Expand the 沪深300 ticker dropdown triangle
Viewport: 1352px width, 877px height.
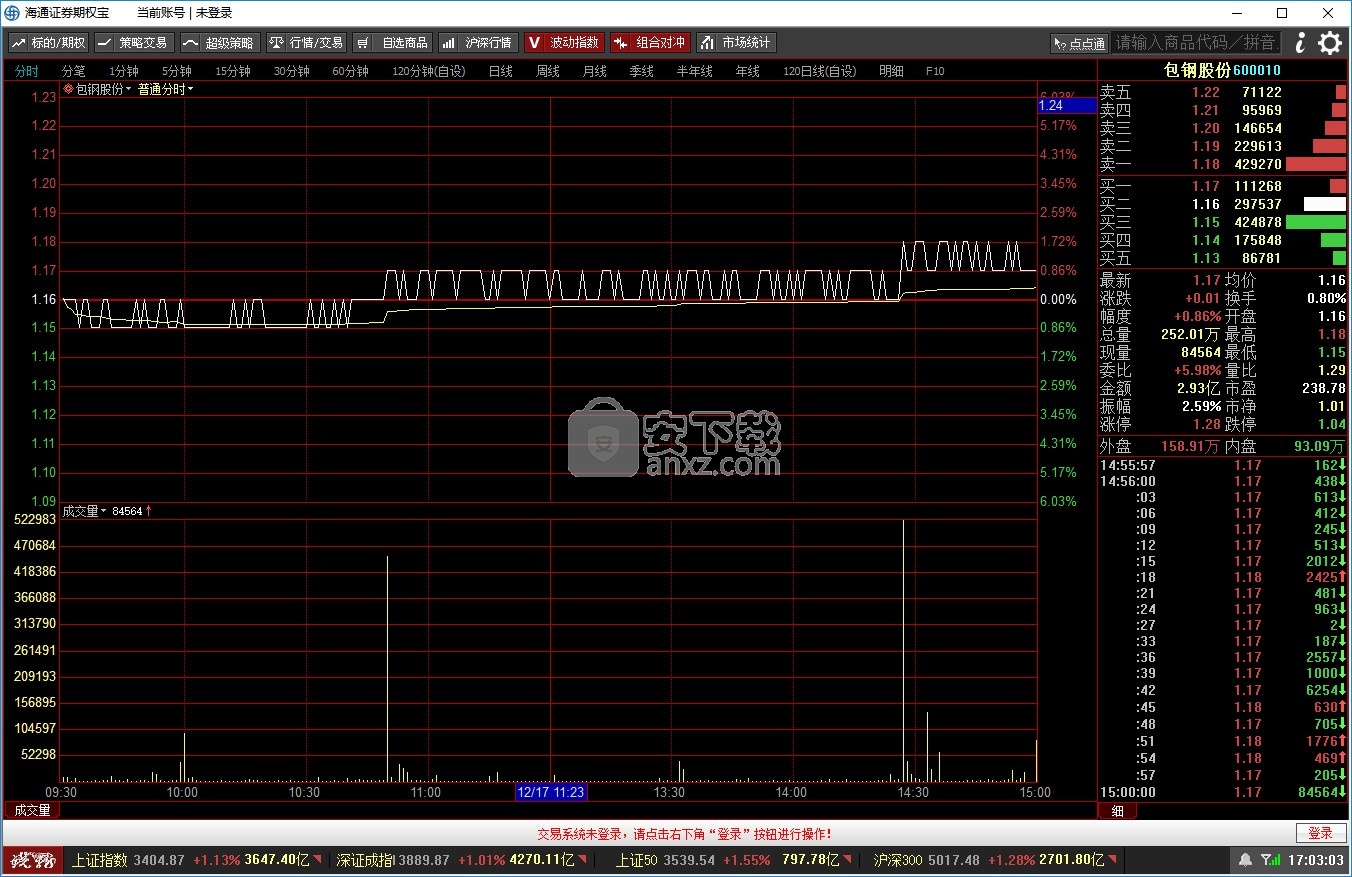[1112, 860]
